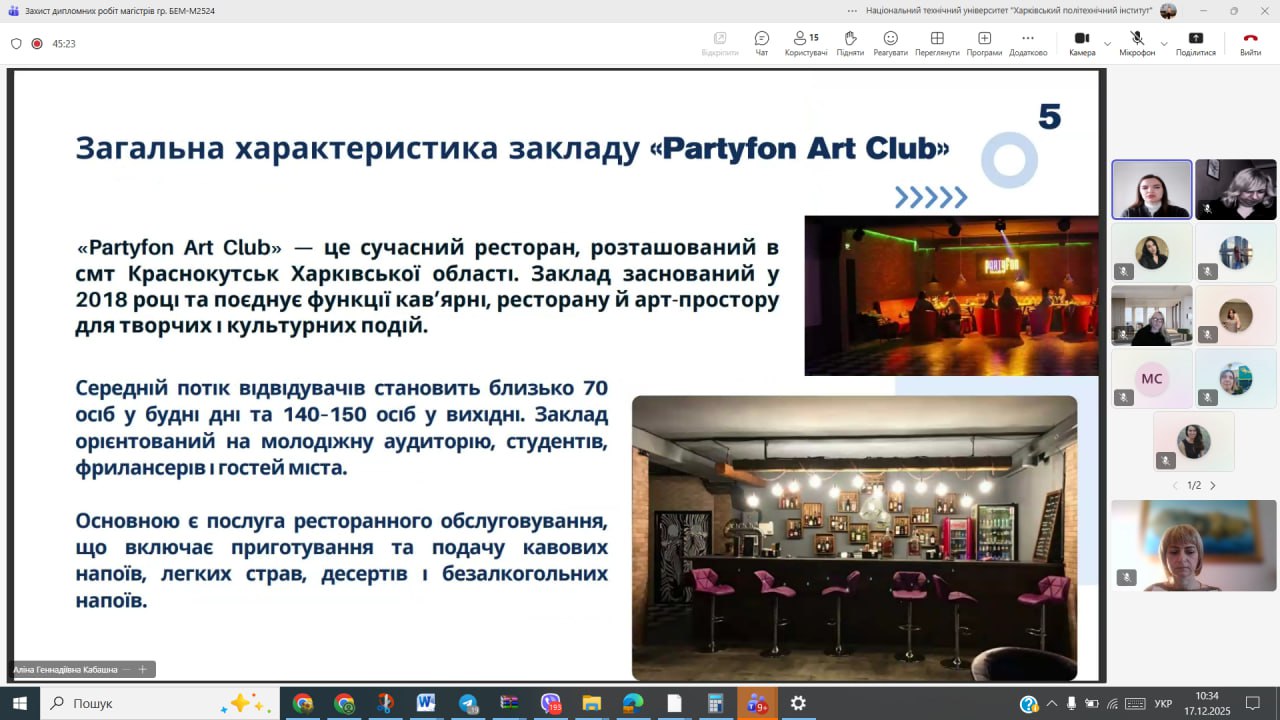Open the Teams app icon in title bar
Viewport: 1280px width, 720px height.
[14, 11]
